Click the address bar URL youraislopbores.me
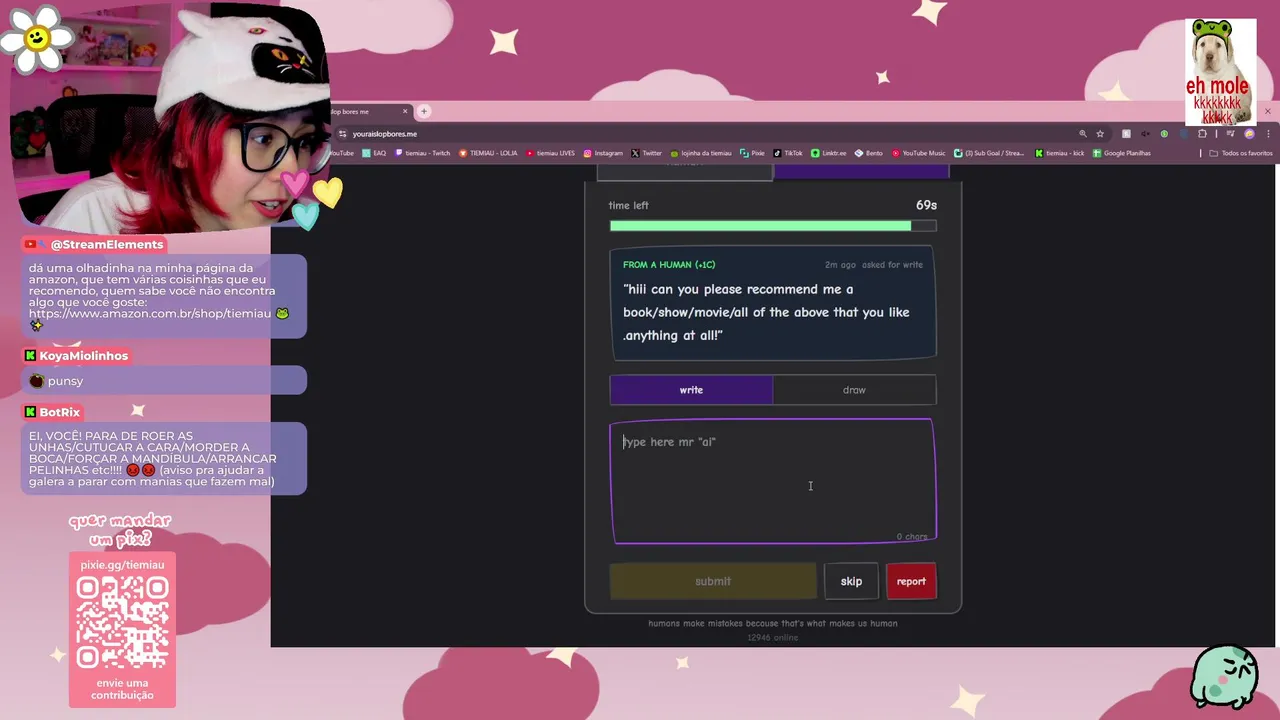Viewport: 1280px width, 720px height. pyautogui.click(x=385, y=134)
